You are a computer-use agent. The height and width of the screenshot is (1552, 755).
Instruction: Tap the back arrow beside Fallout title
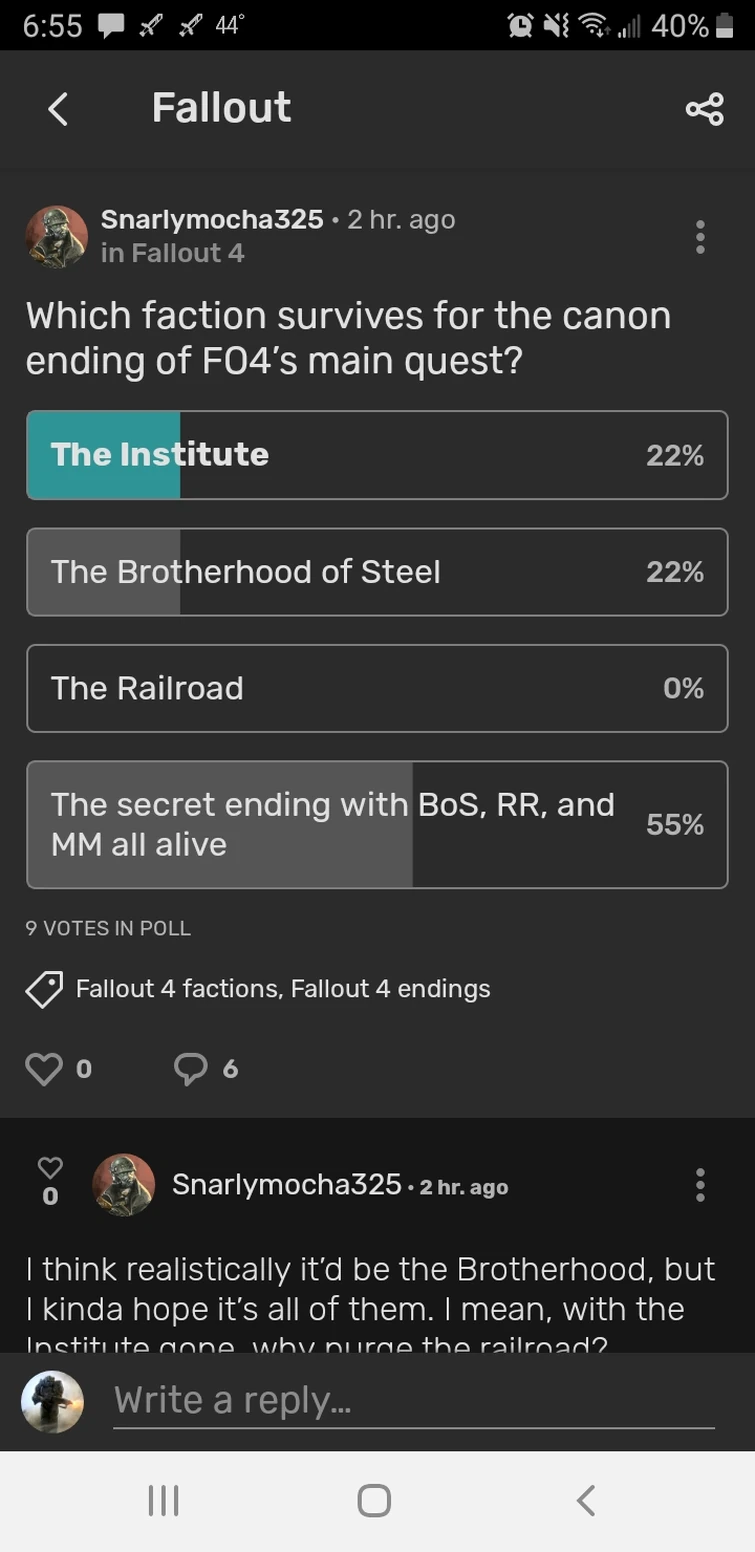tap(58, 109)
